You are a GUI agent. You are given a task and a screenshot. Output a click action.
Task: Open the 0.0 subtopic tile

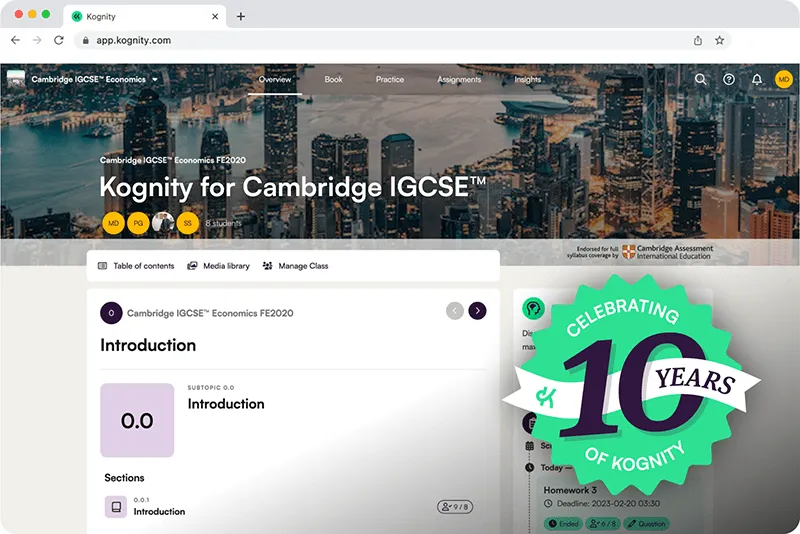click(x=137, y=420)
